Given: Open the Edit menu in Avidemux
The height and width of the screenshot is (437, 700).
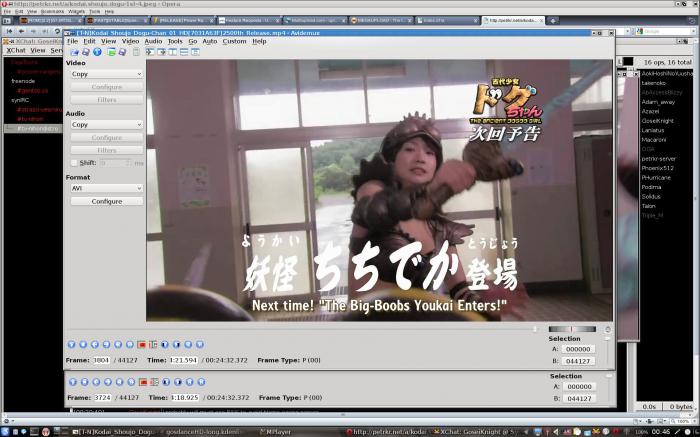Looking at the screenshot, I should coord(89,41).
